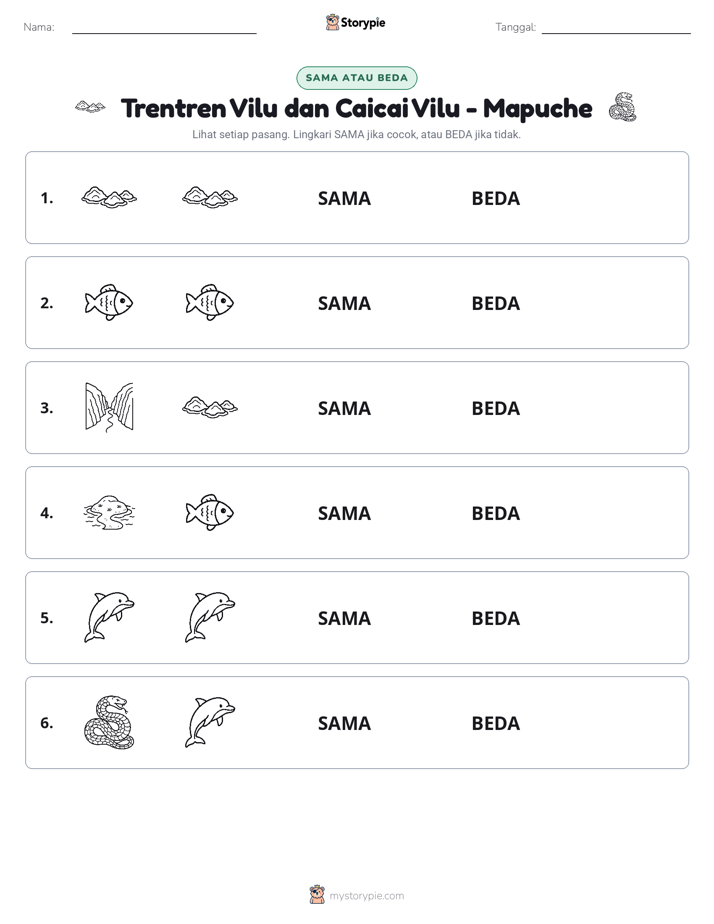Viewport: 714px width, 924px height.
Task: Select SAMA for row 1
Action: (344, 199)
